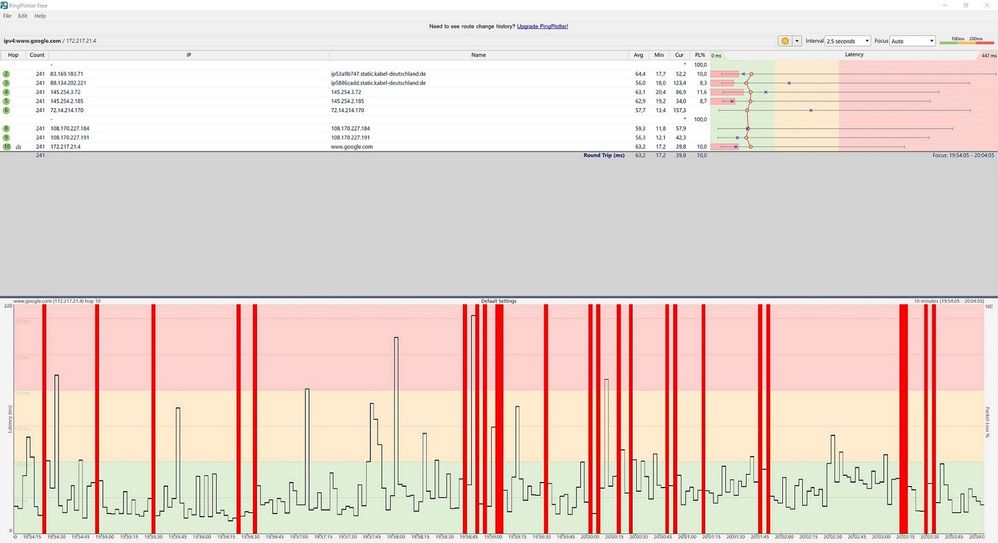The width and height of the screenshot is (998, 543).
Task: Click the 0 ms latency scale minimum label
Action: tap(717, 56)
